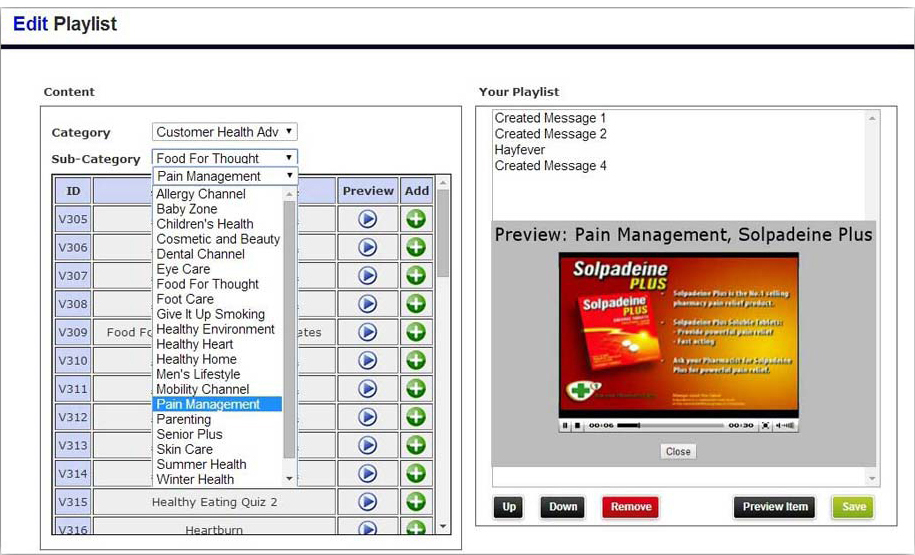Add item V305 to playlist
Image resolution: width=915 pixels, height=555 pixels.
[415, 219]
